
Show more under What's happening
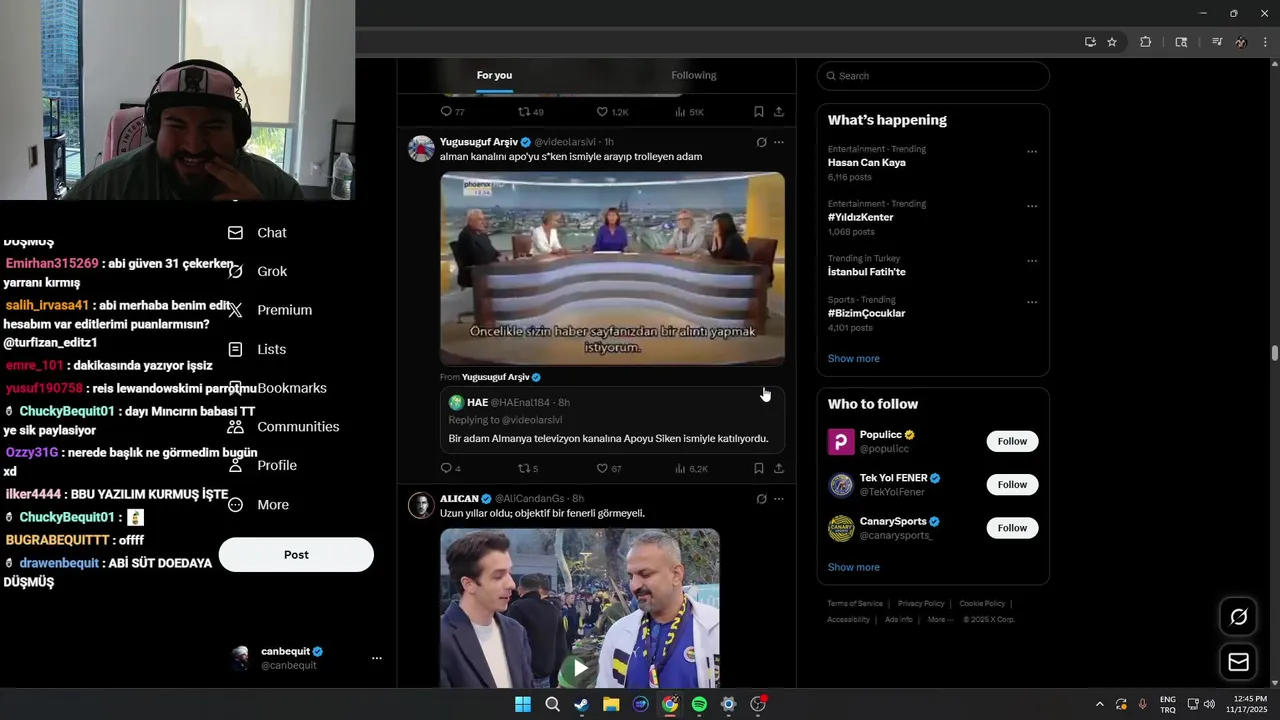854,359
